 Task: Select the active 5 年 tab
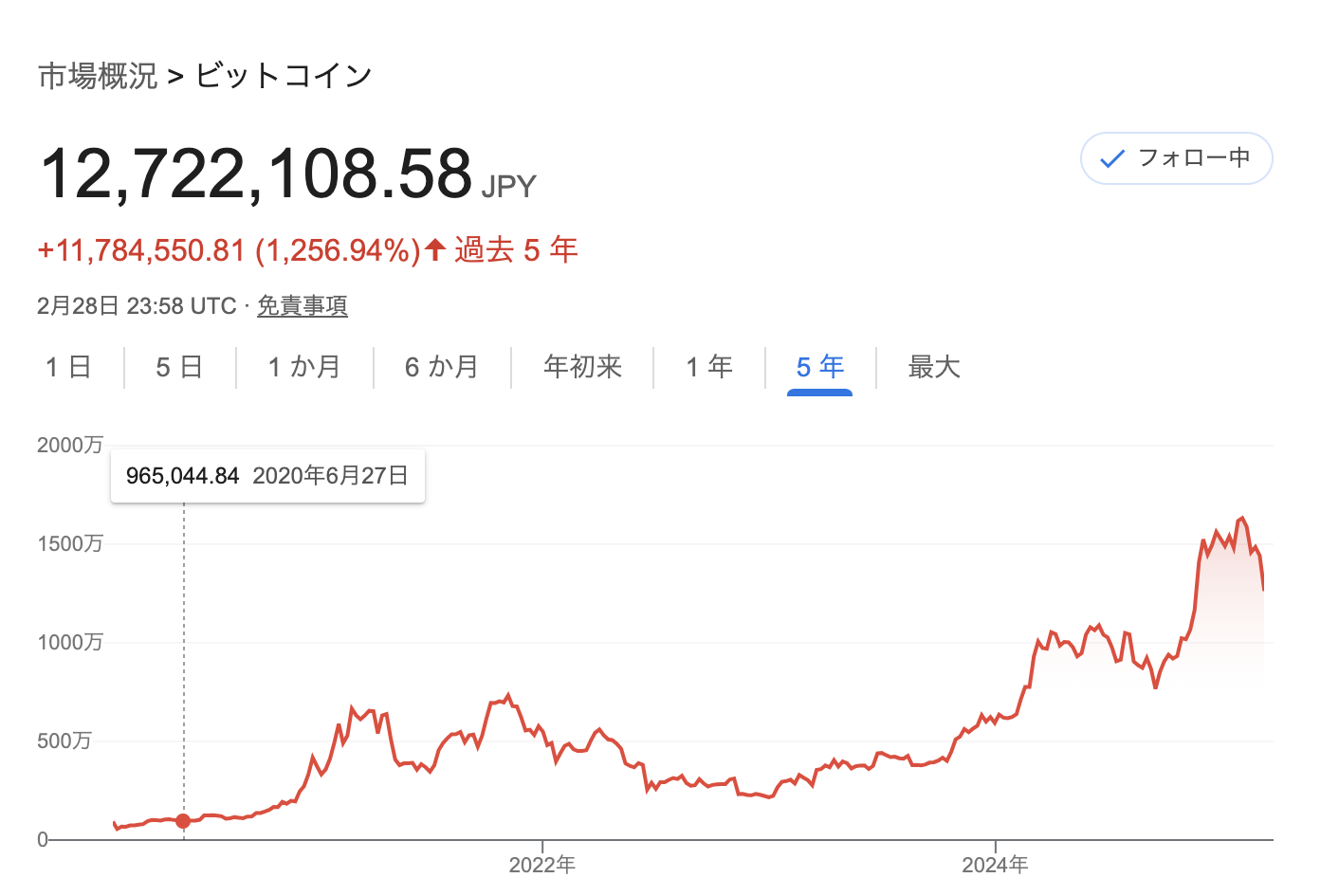click(x=820, y=367)
